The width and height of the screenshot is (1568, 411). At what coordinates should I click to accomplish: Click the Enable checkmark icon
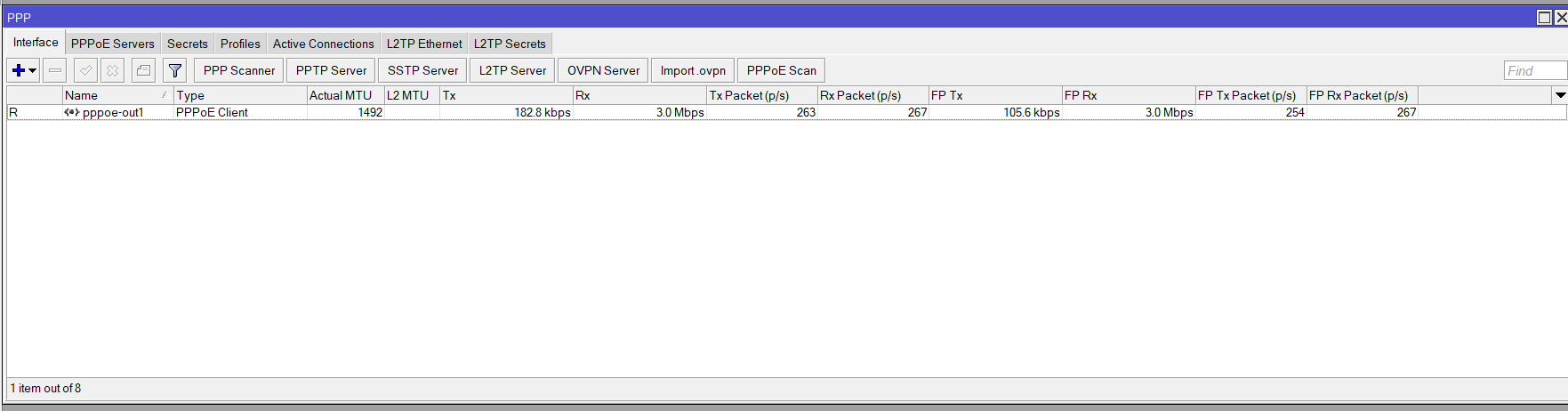point(85,70)
